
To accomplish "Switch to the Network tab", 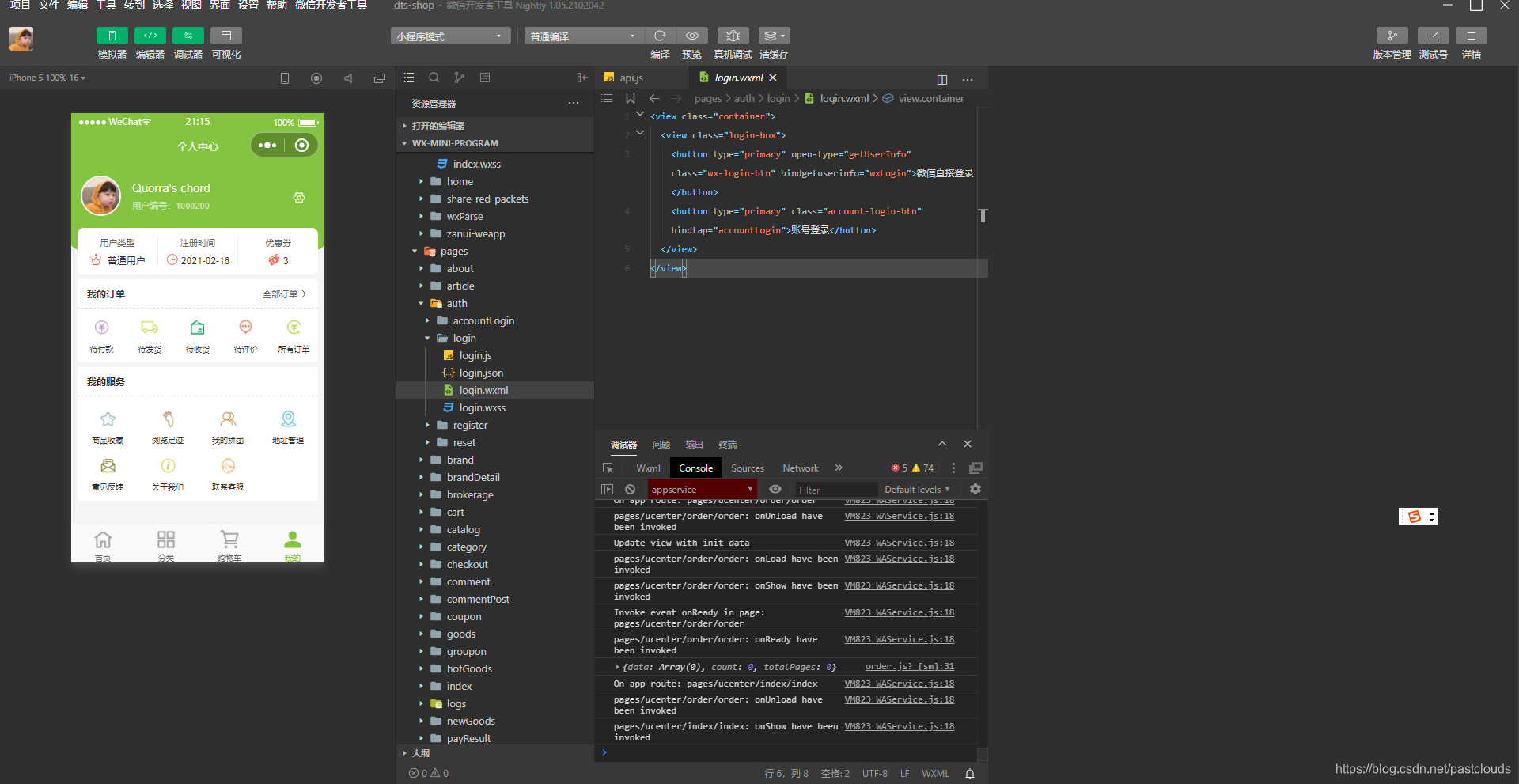I will pyautogui.click(x=801, y=468).
